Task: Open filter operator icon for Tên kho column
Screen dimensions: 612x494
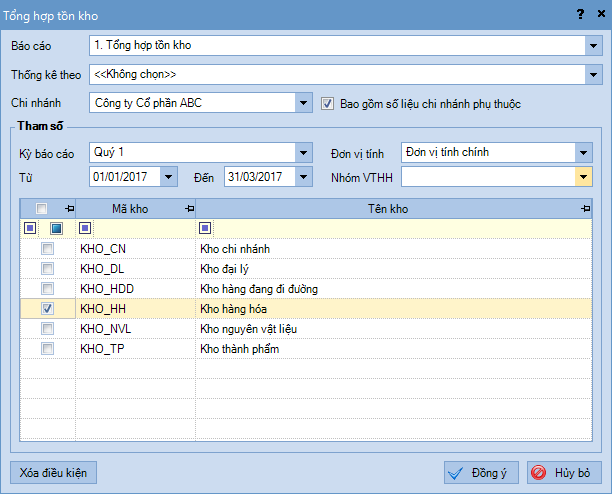Action: [205, 228]
